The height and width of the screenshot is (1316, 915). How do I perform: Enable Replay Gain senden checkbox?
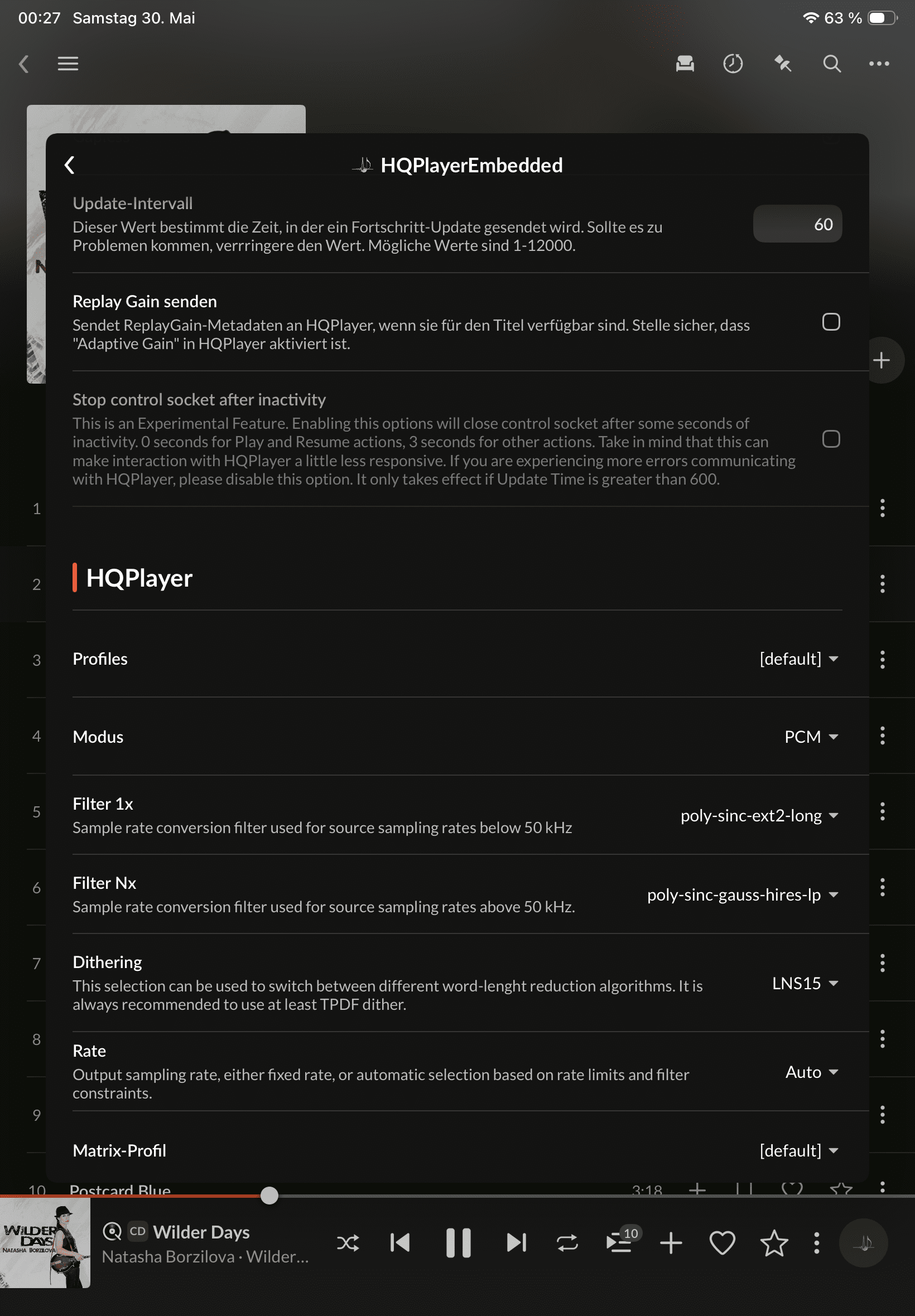(831, 322)
